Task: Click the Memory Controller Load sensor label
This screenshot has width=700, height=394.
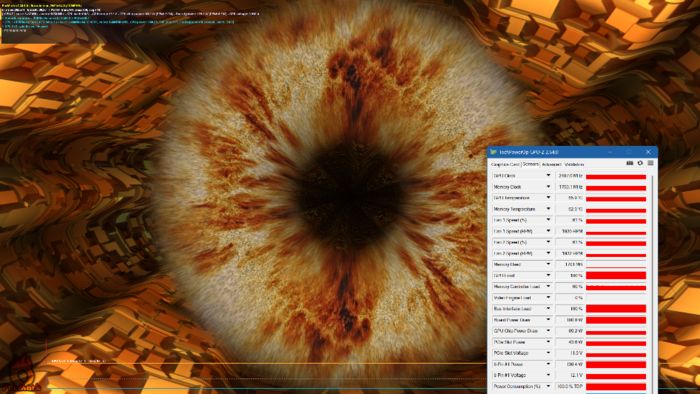Action: click(x=516, y=286)
